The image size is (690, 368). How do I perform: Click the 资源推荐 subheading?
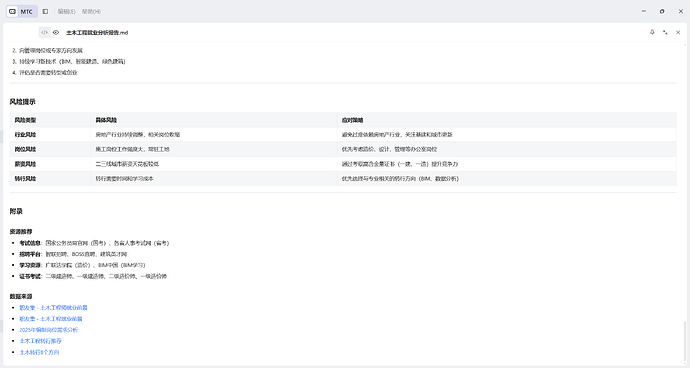click(21, 232)
